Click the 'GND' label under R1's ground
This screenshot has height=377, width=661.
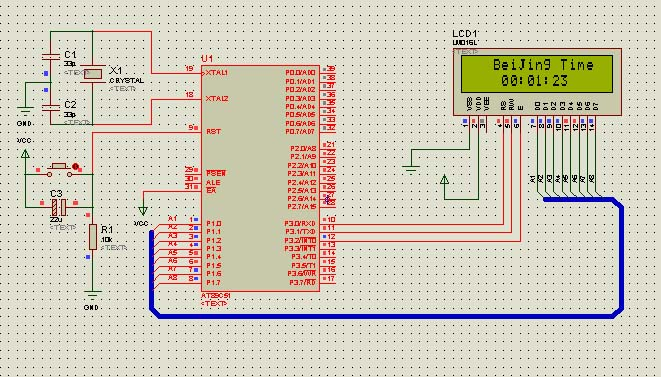pos(91,307)
